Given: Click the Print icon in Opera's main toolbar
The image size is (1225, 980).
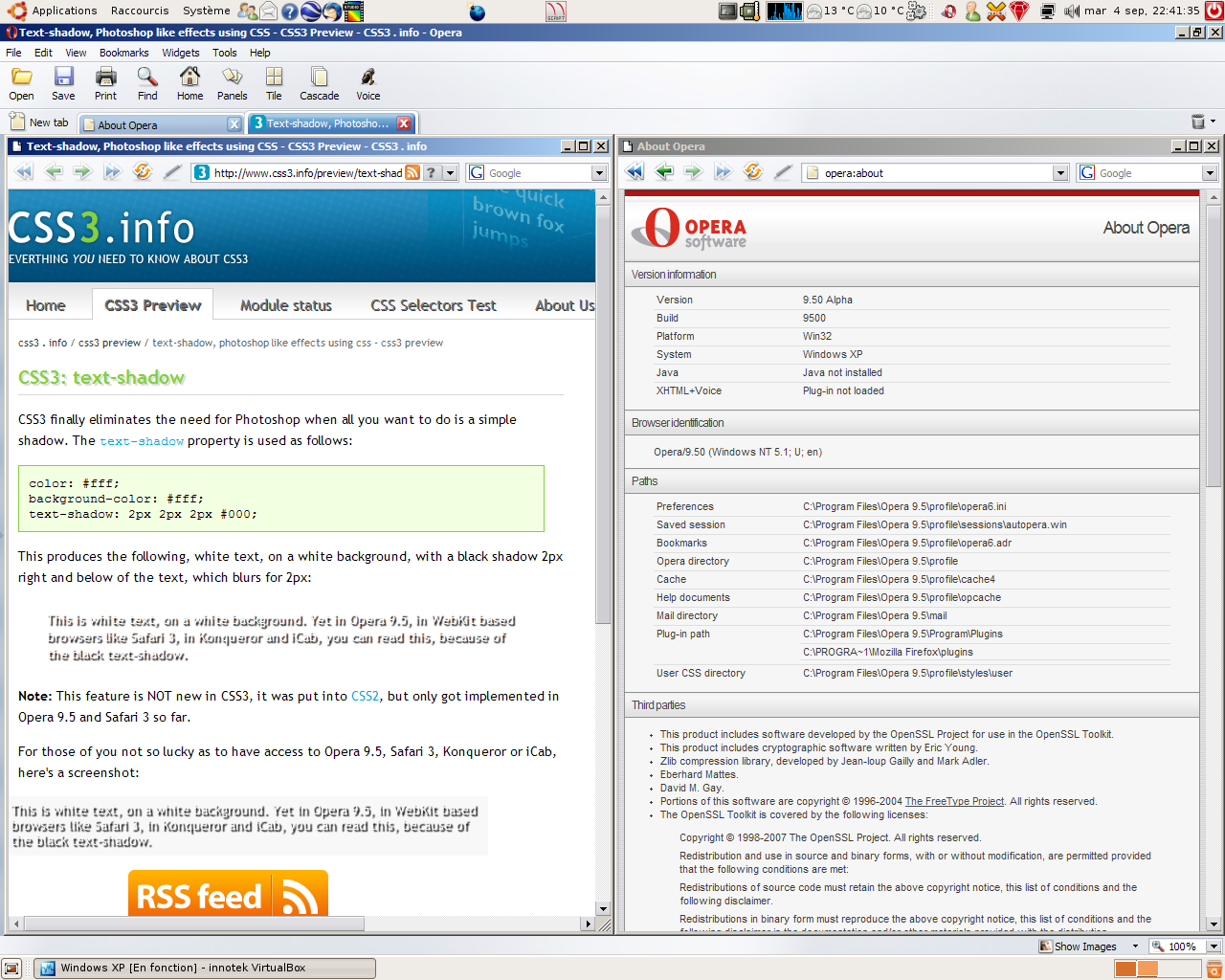Looking at the screenshot, I should (x=105, y=83).
